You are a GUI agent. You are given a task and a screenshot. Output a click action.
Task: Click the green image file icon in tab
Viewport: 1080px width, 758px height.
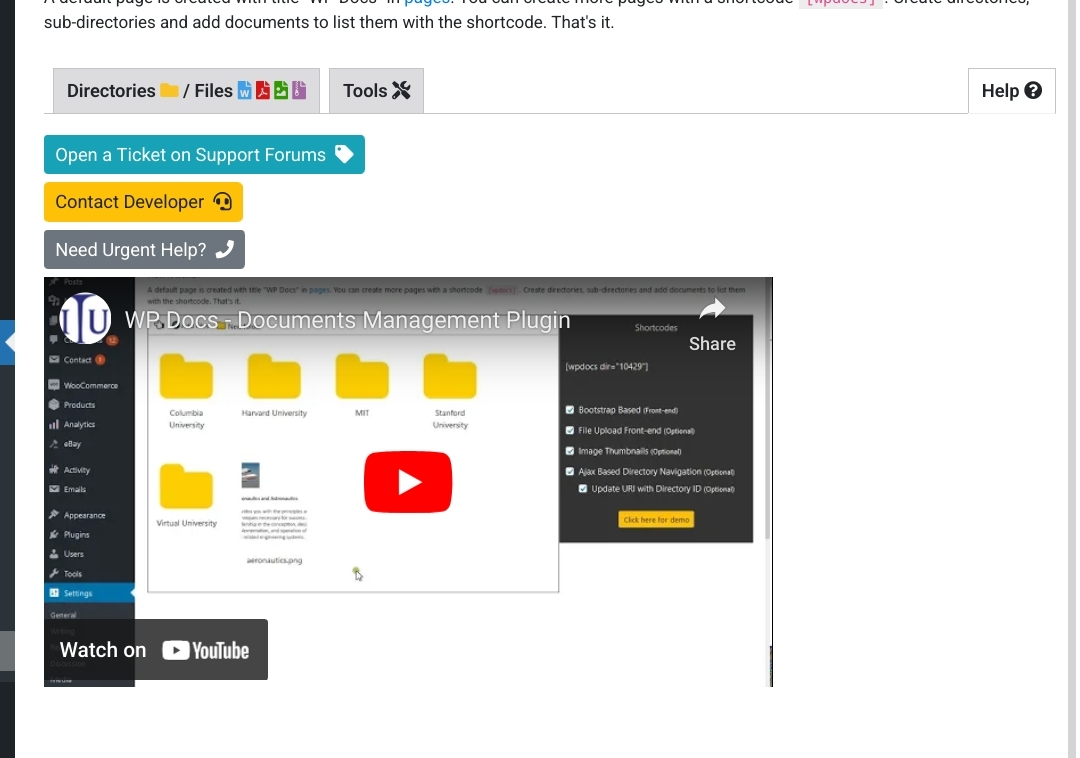(x=280, y=90)
